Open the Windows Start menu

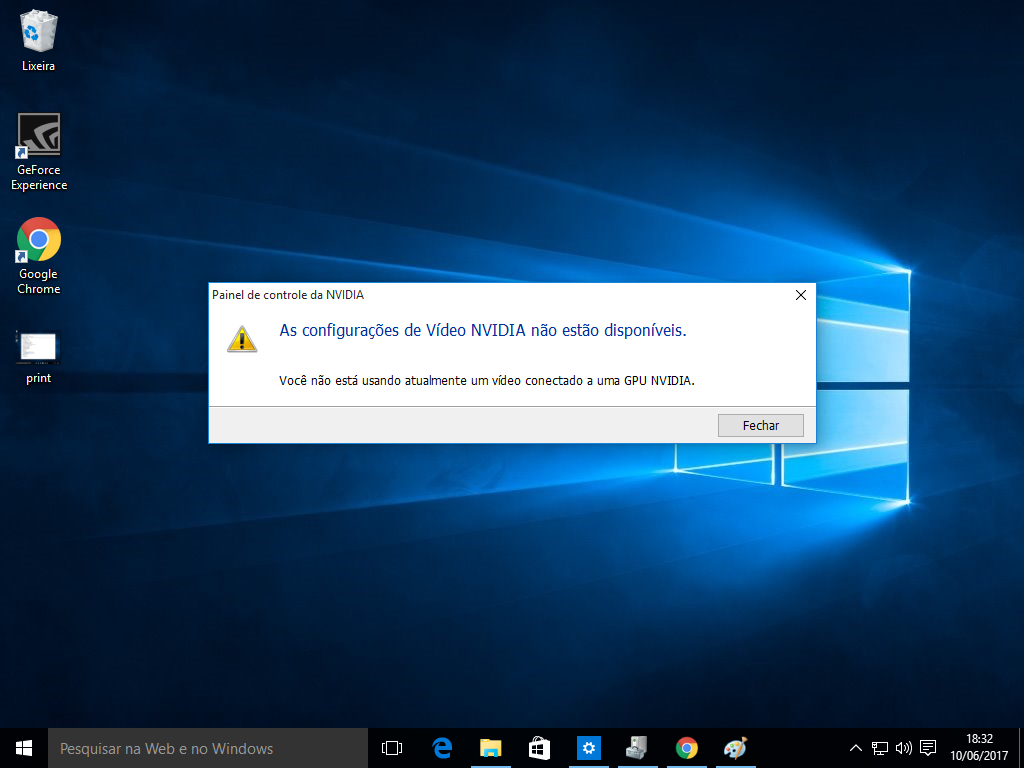pos(24,748)
